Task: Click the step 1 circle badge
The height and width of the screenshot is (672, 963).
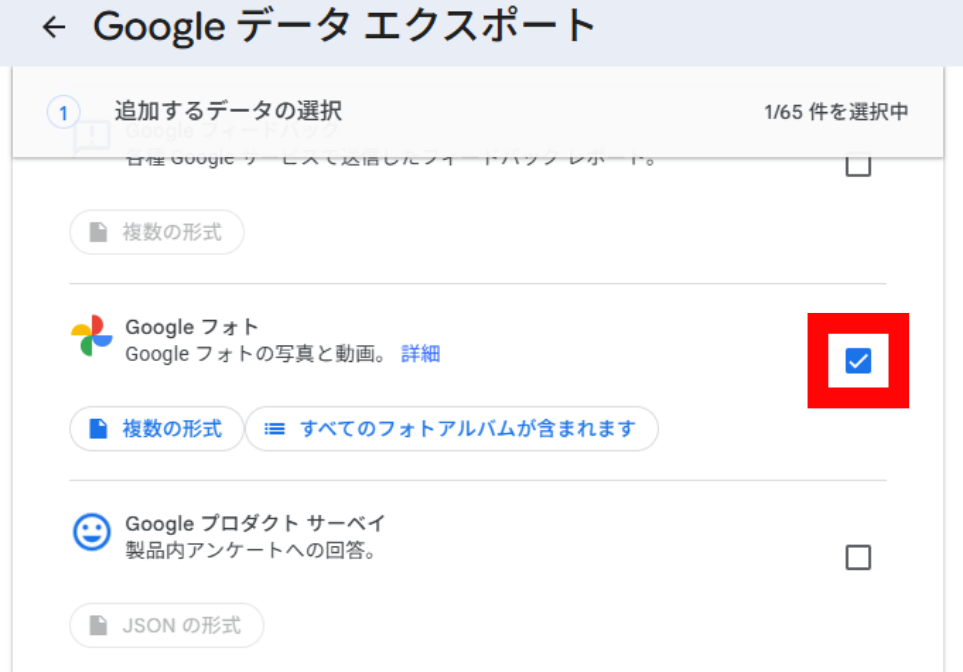Action: coord(63,112)
